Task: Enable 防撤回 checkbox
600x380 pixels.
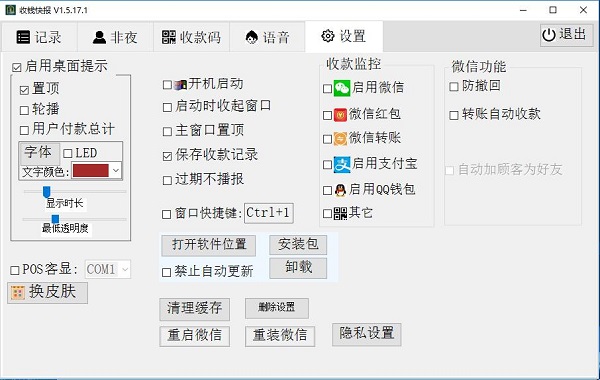Action: [454, 87]
